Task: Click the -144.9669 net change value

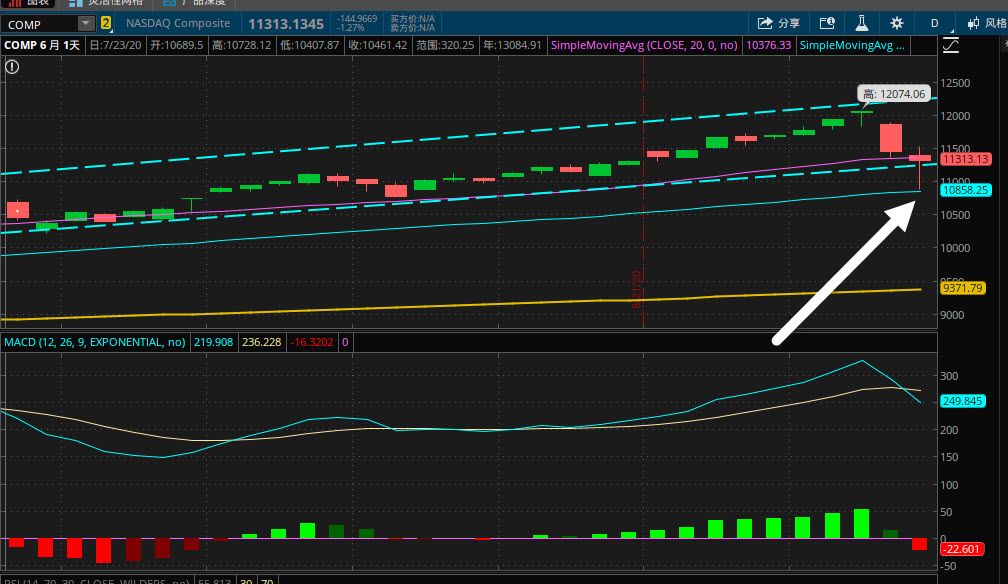Action: pyautogui.click(x=357, y=19)
